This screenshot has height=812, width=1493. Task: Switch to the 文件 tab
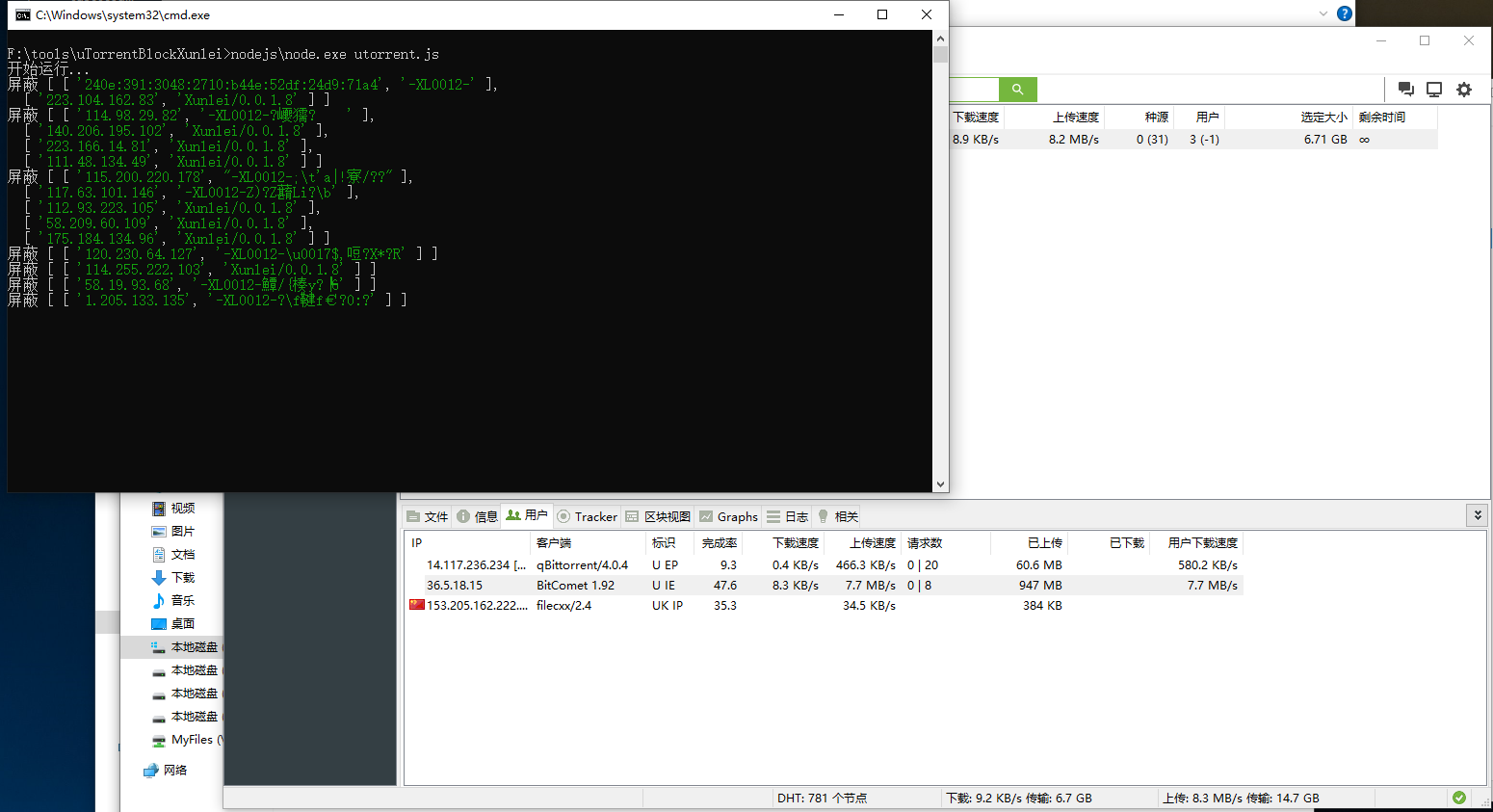click(x=428, y=516)
